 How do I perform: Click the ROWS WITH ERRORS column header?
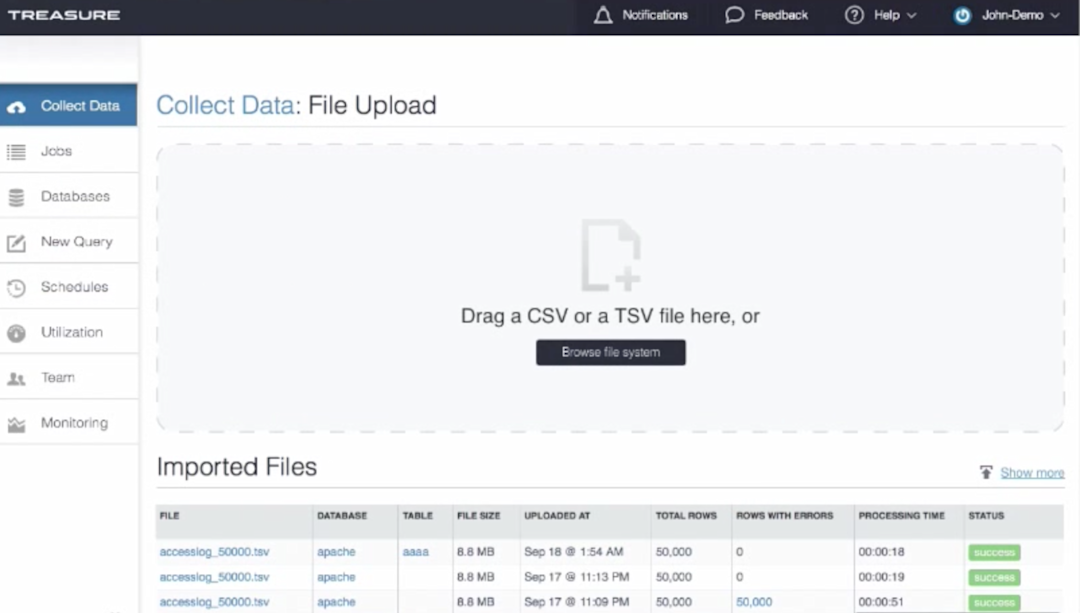pyautogui.click(x=785, y=516)
